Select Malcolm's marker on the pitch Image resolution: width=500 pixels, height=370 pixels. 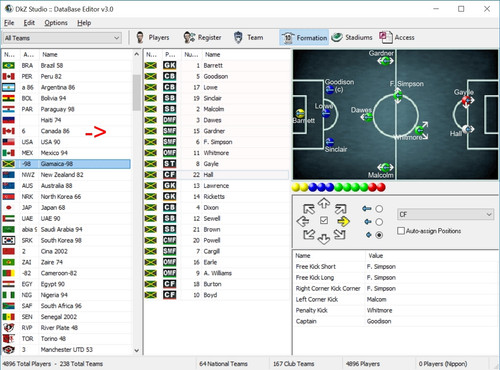pos(385,167)
